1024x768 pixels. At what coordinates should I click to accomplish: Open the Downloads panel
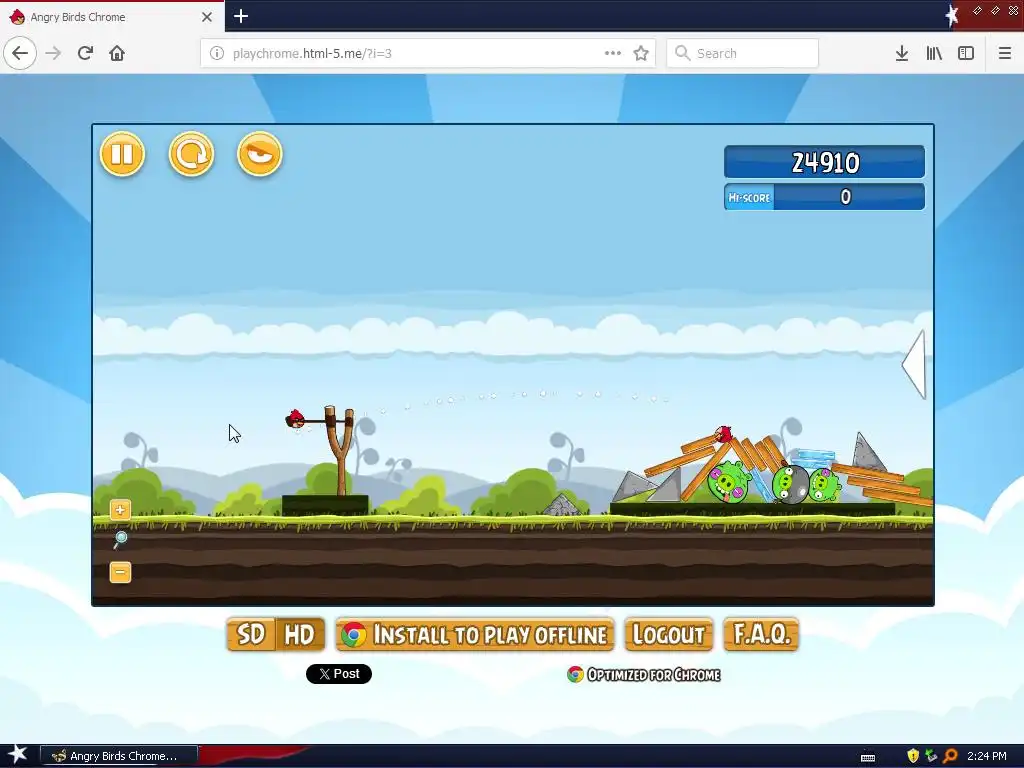902,54
